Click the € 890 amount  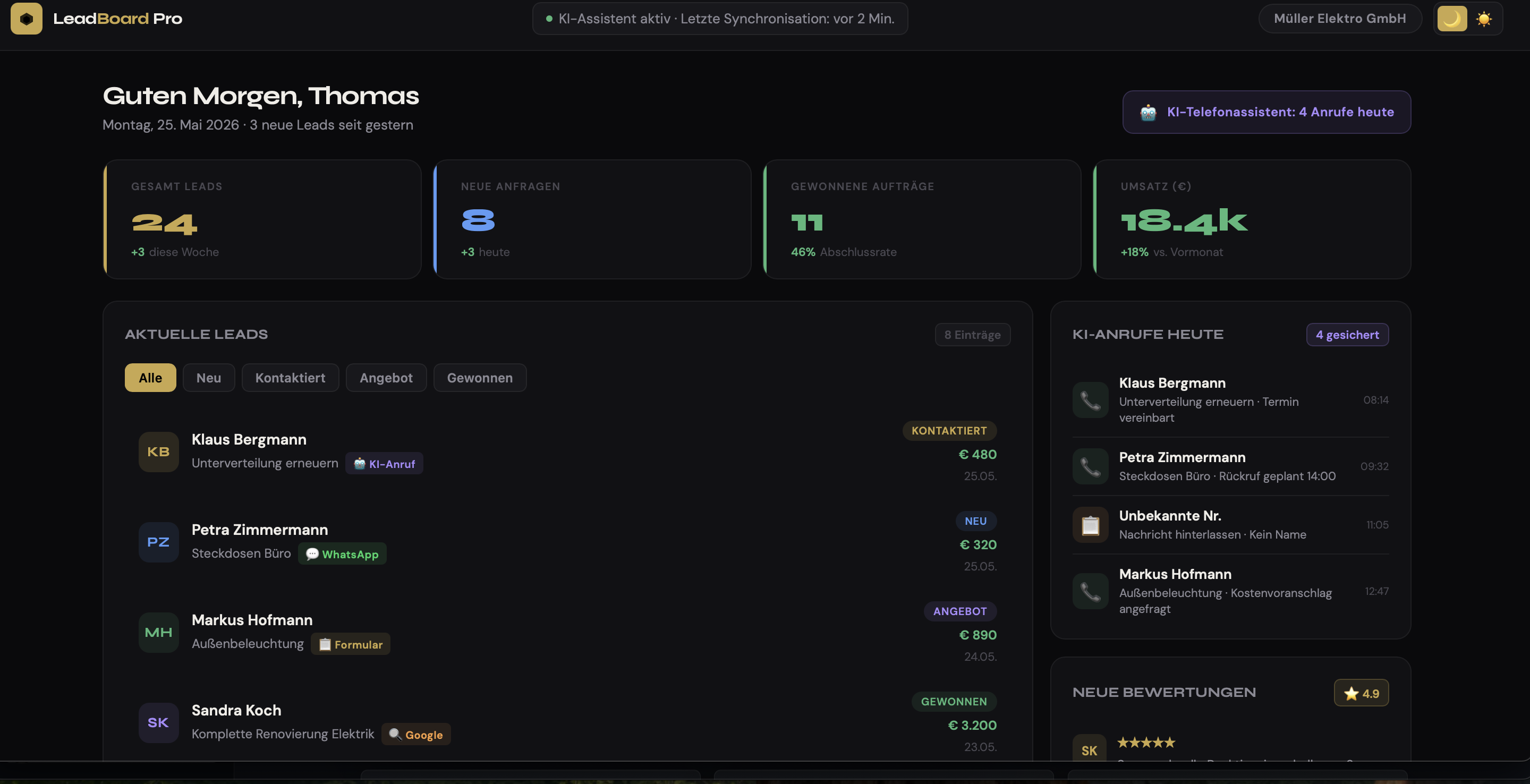tap(977, 635)
